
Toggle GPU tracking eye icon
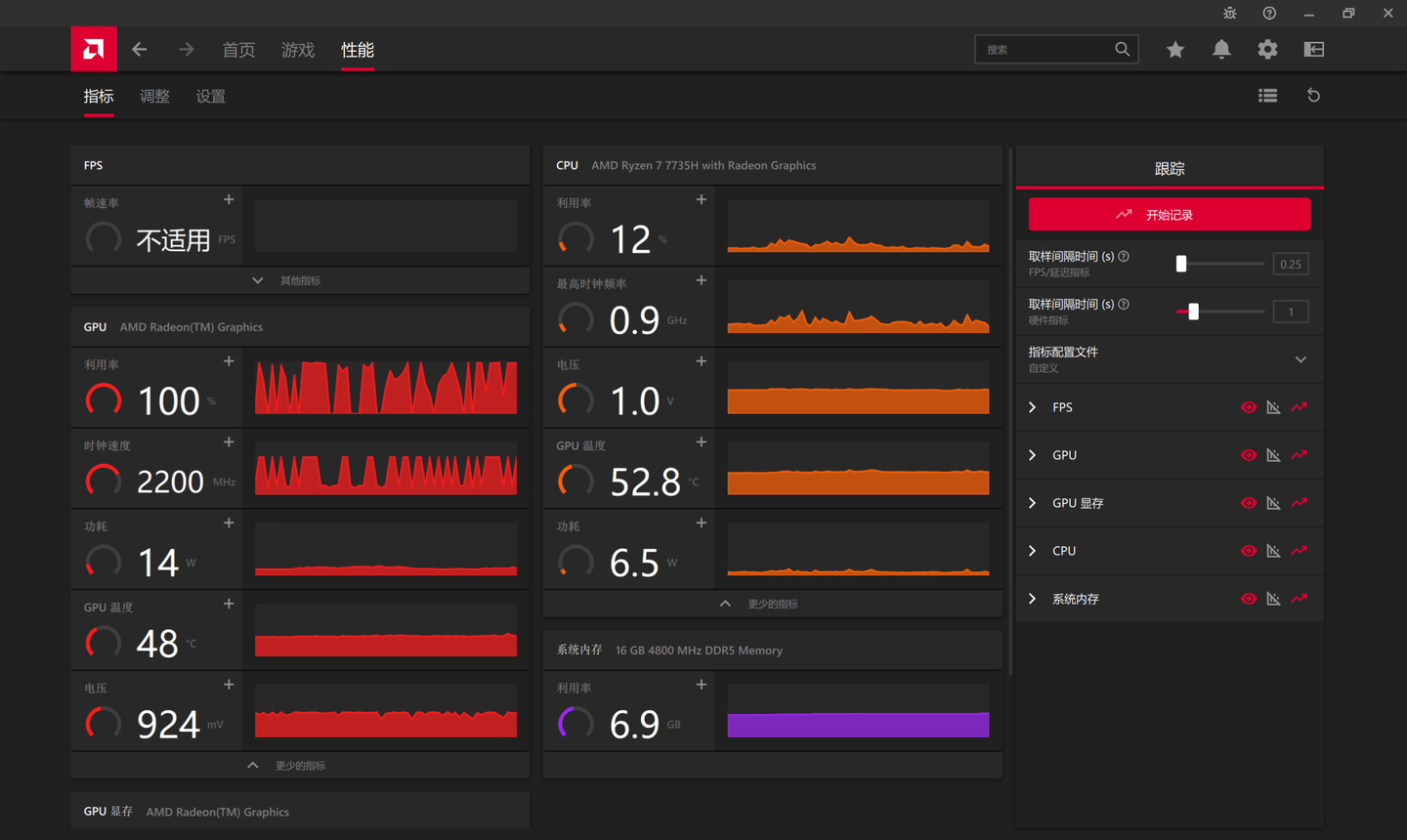click(x=1249, y=455)
